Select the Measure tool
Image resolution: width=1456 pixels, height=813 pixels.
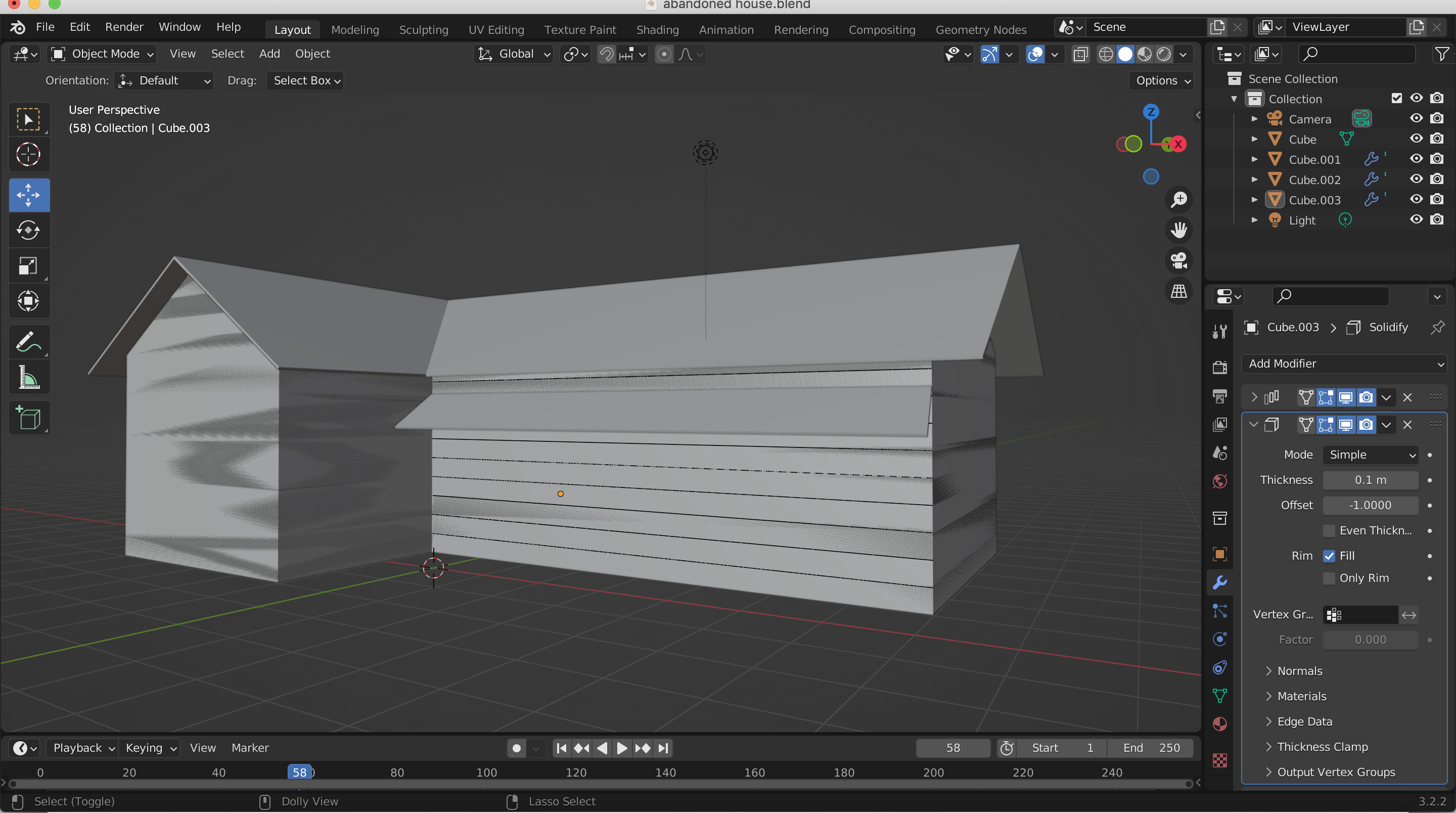tap(29, 377)
